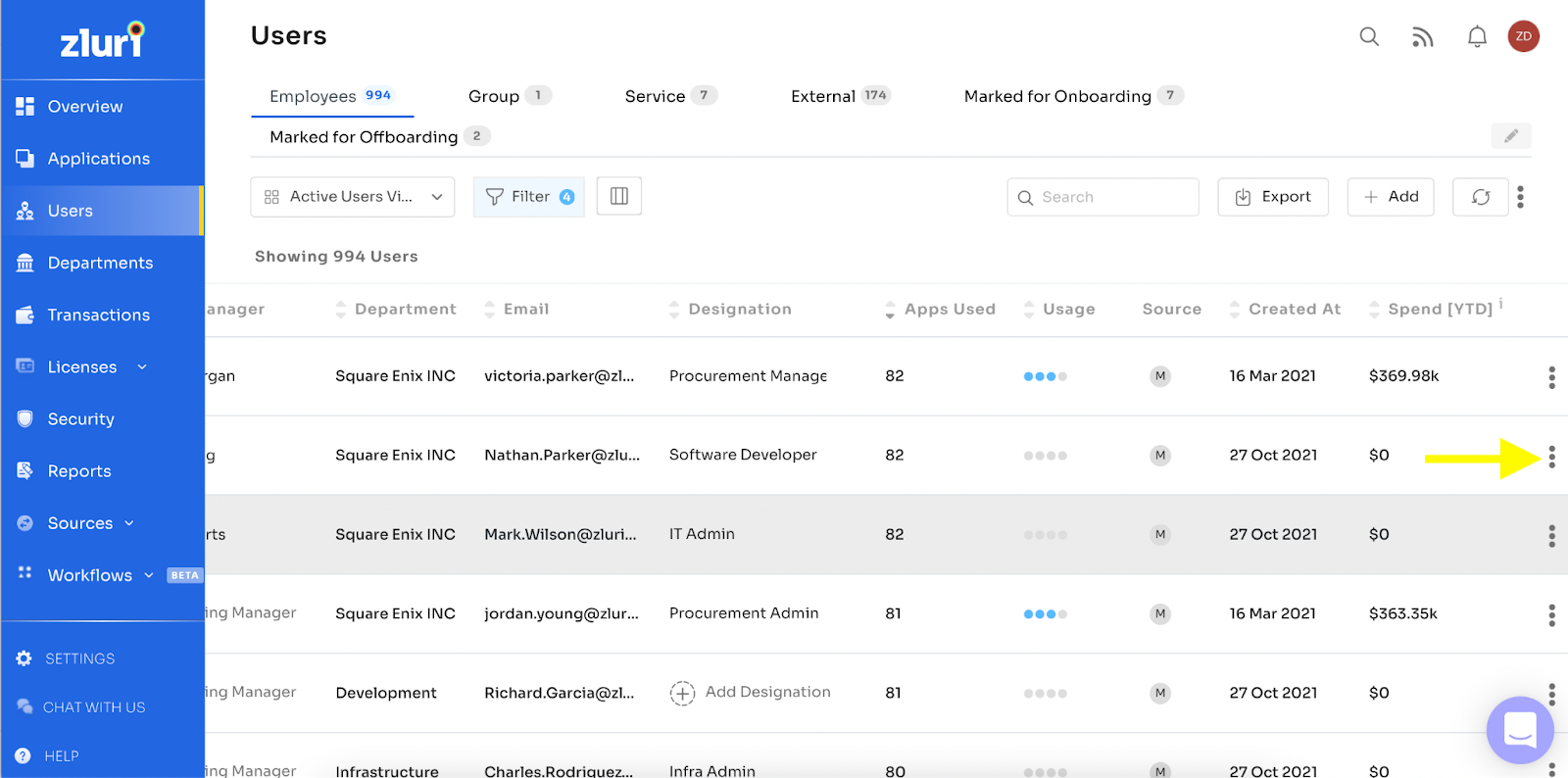Image resolution: width=1568 pixels, height=778 pixels.
Task: Click usage dots indicator for jordan.young
Action: [x=1045, y=614]
